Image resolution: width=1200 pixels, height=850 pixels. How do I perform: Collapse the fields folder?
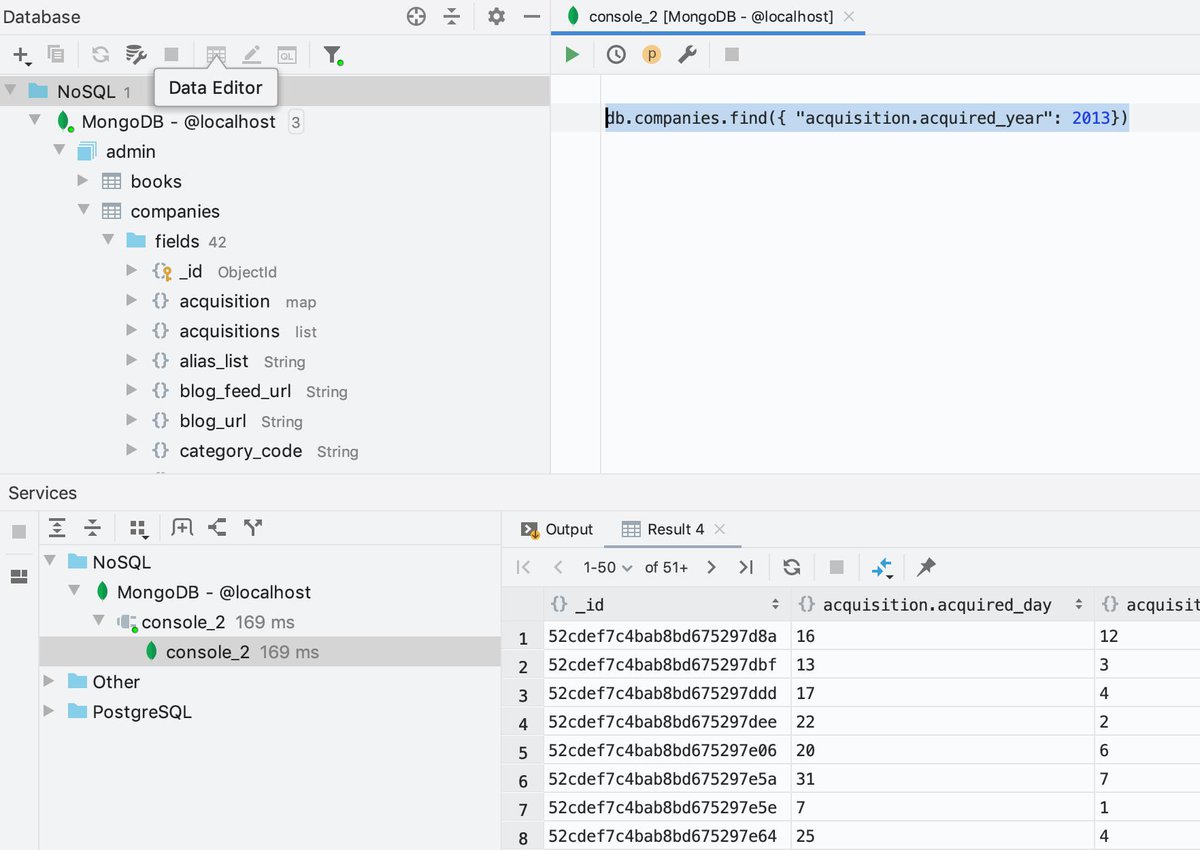click(108, 241)
